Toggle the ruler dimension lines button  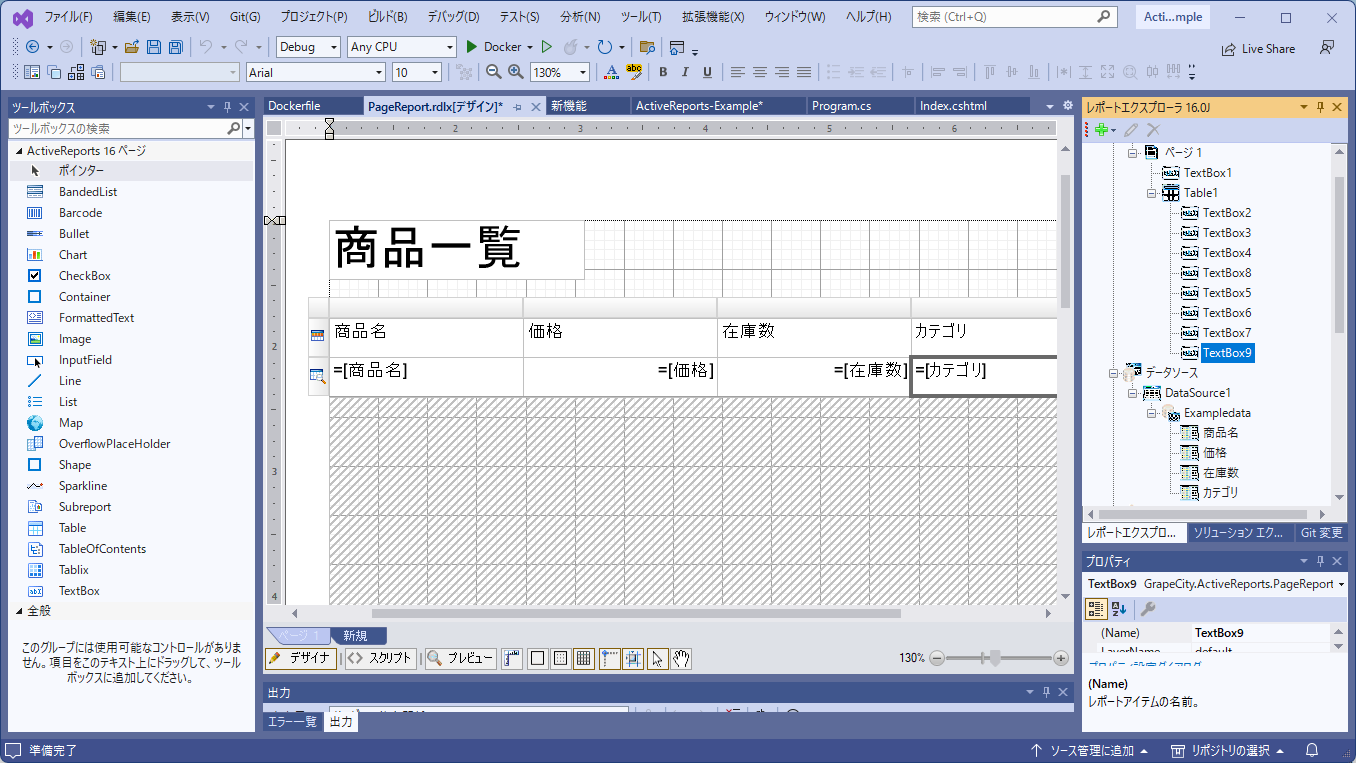click(513, 658)
